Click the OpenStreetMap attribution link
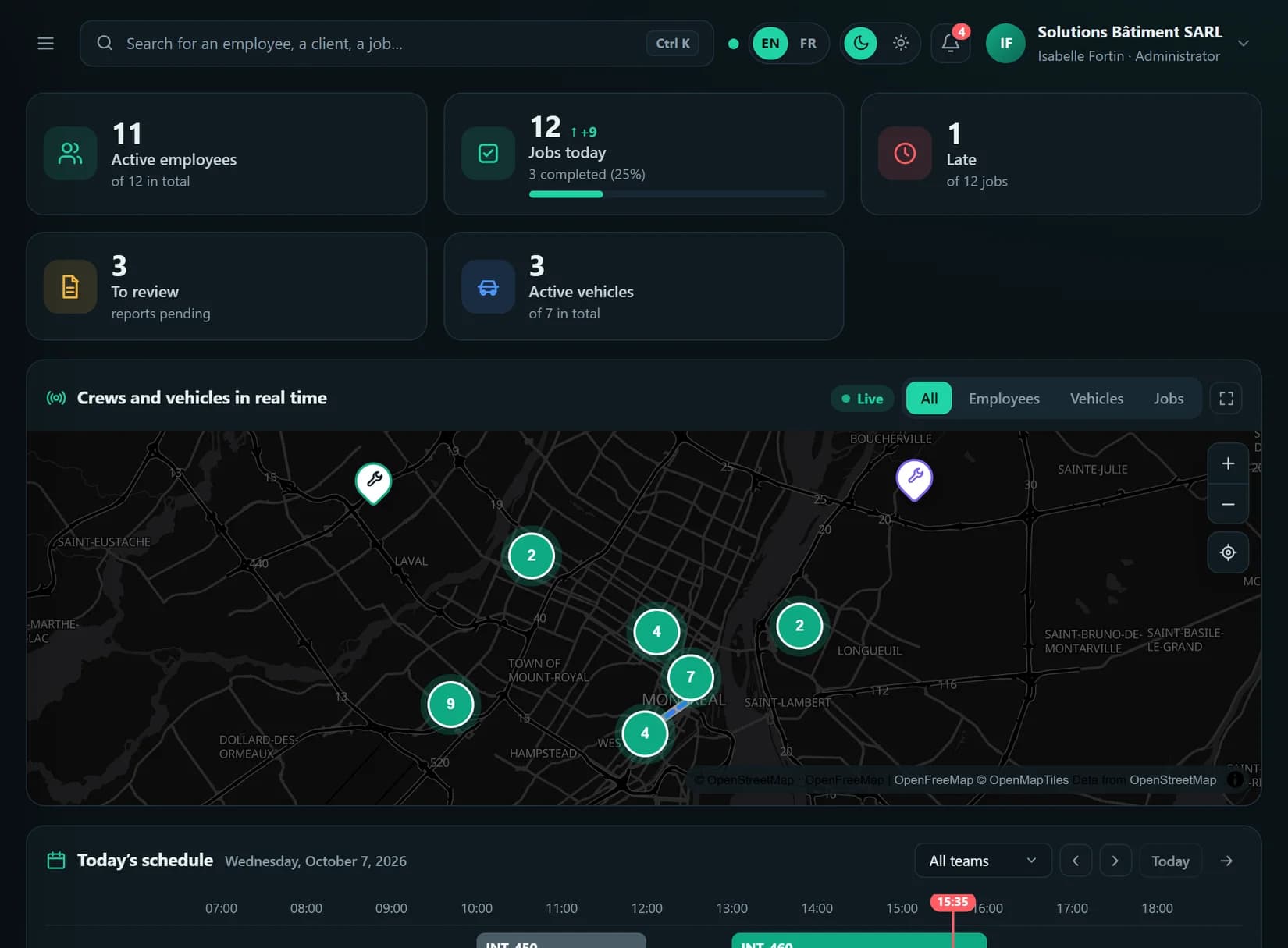 pyautogui.click(x=1172, y=780)
